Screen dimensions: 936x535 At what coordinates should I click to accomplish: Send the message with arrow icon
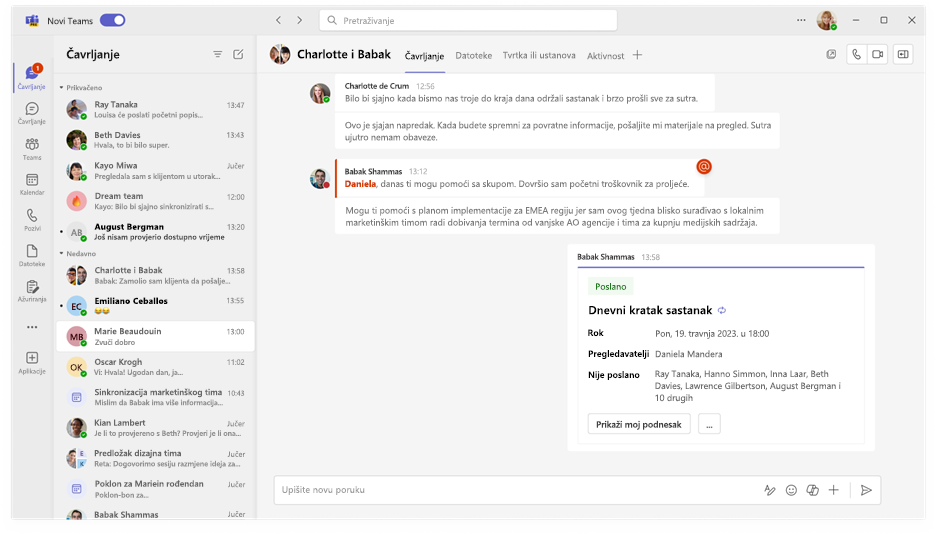(866, 490)
